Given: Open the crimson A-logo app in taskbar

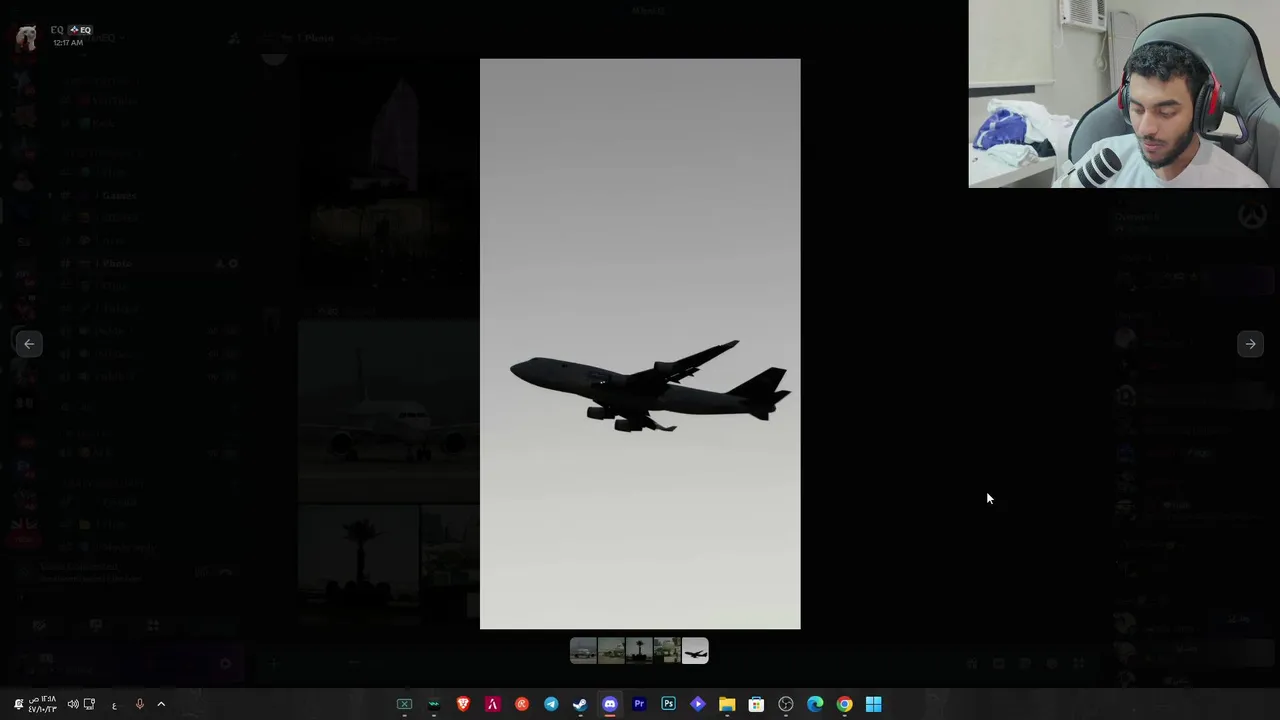Looking at the screenshot, I should (x=492, y=705).
